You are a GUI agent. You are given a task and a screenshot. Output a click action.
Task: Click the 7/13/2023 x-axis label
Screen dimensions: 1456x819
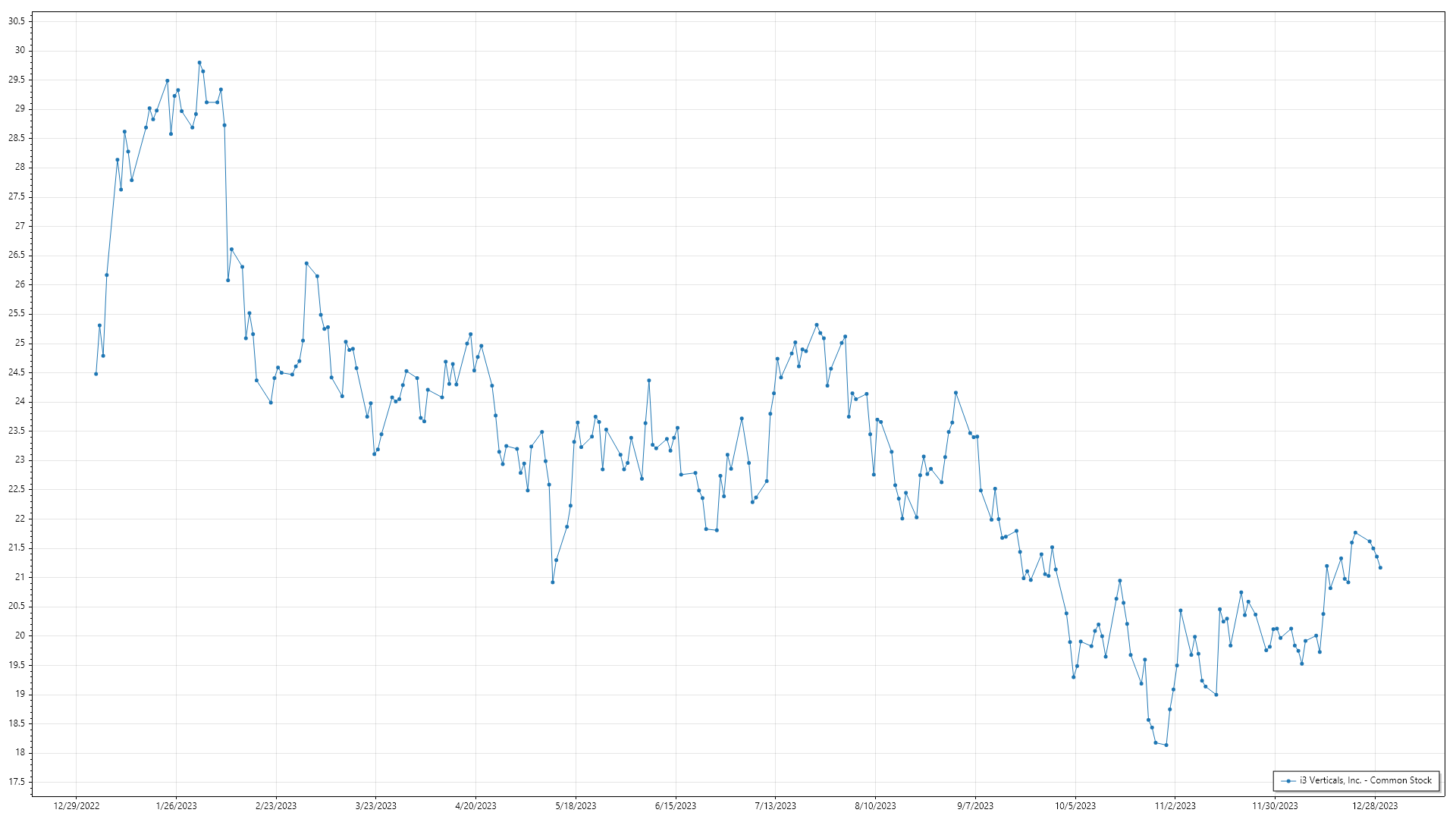tap(775, 806)
